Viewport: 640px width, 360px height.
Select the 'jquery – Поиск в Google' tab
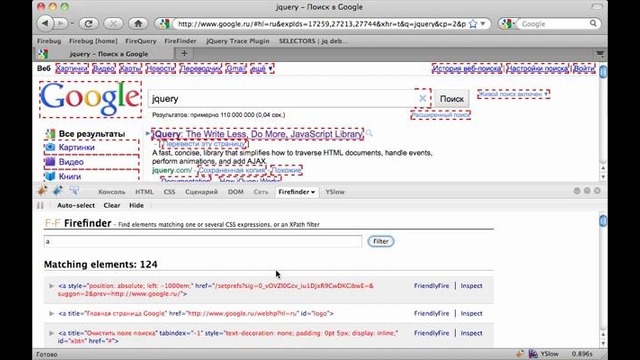tap(103, 53)
